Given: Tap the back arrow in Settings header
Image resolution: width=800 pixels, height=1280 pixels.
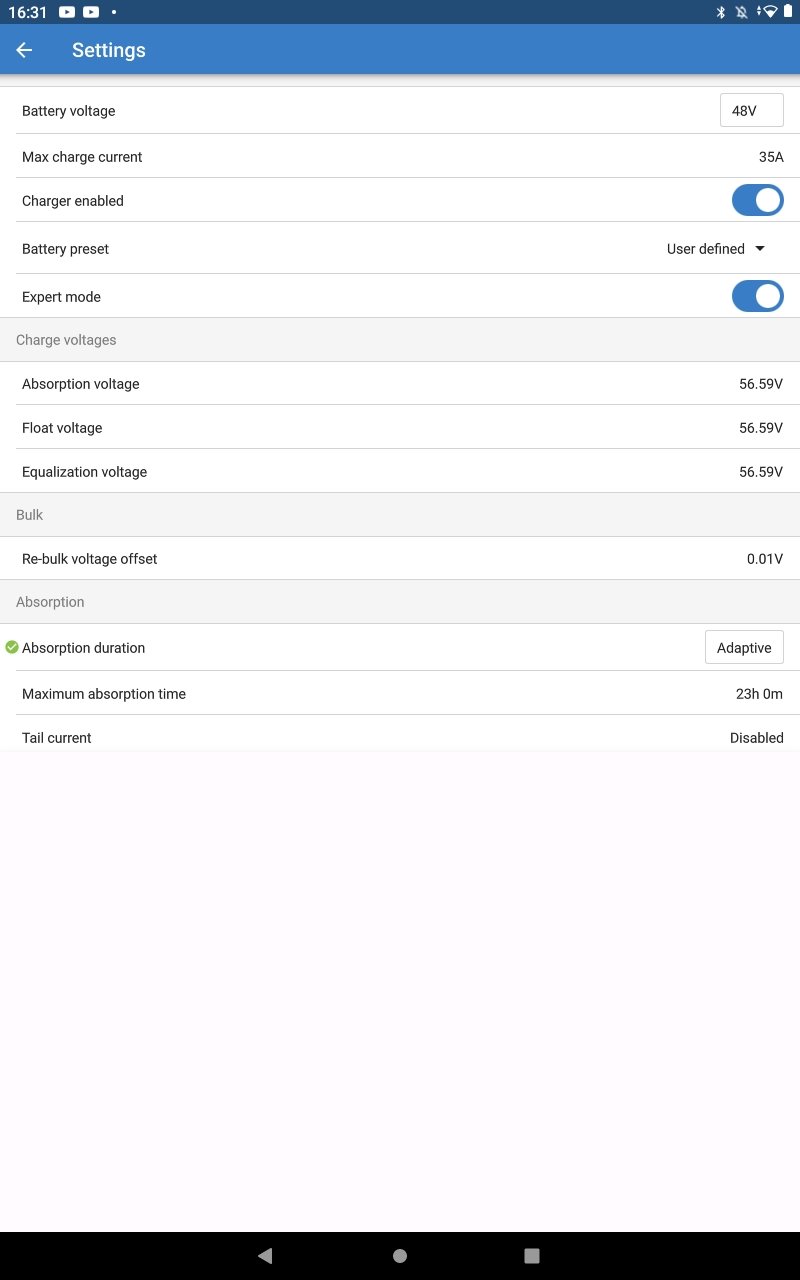Looking at the screenshot, I should click(25, 50).
